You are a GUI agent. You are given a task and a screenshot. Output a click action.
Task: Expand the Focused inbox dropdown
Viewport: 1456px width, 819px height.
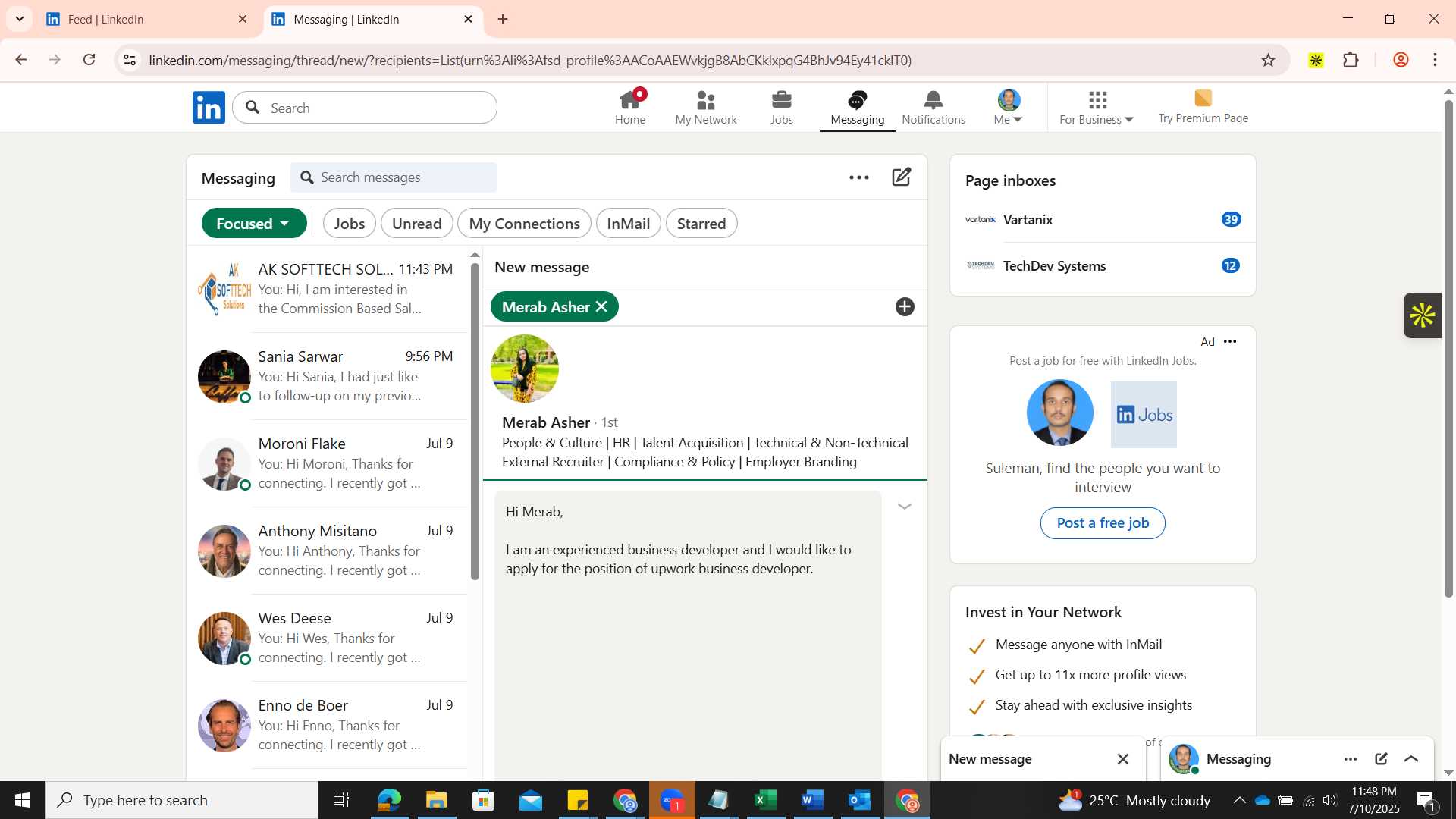point(254,224)
